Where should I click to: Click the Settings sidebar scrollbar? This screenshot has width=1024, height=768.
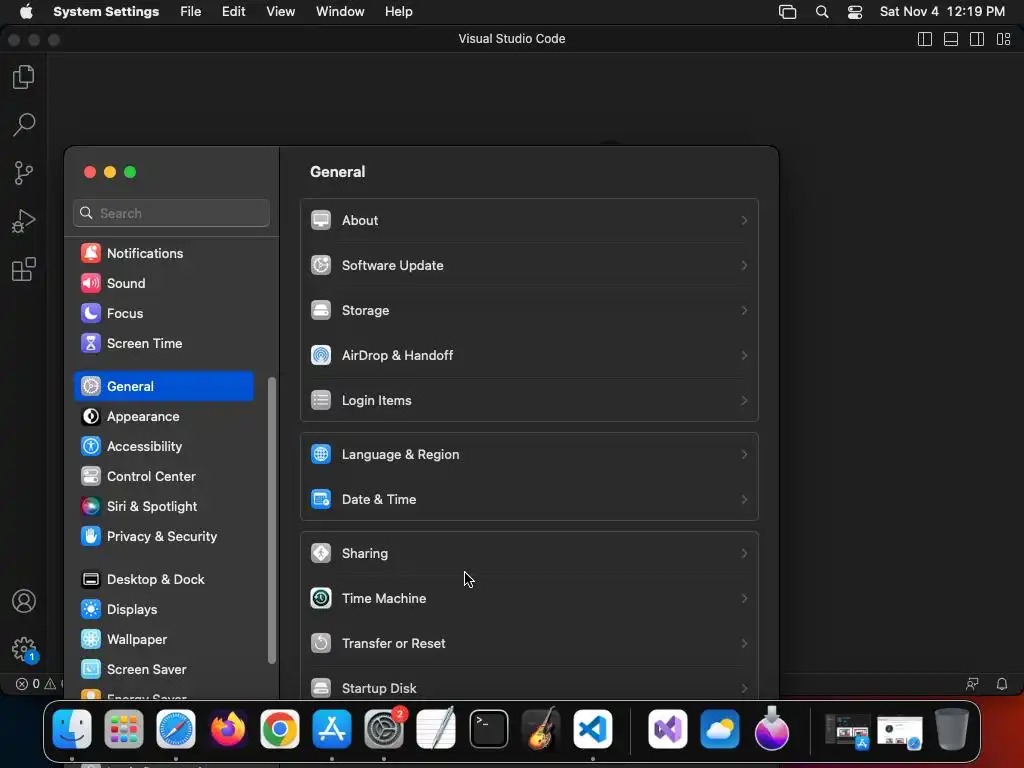[x=272, y=520]
